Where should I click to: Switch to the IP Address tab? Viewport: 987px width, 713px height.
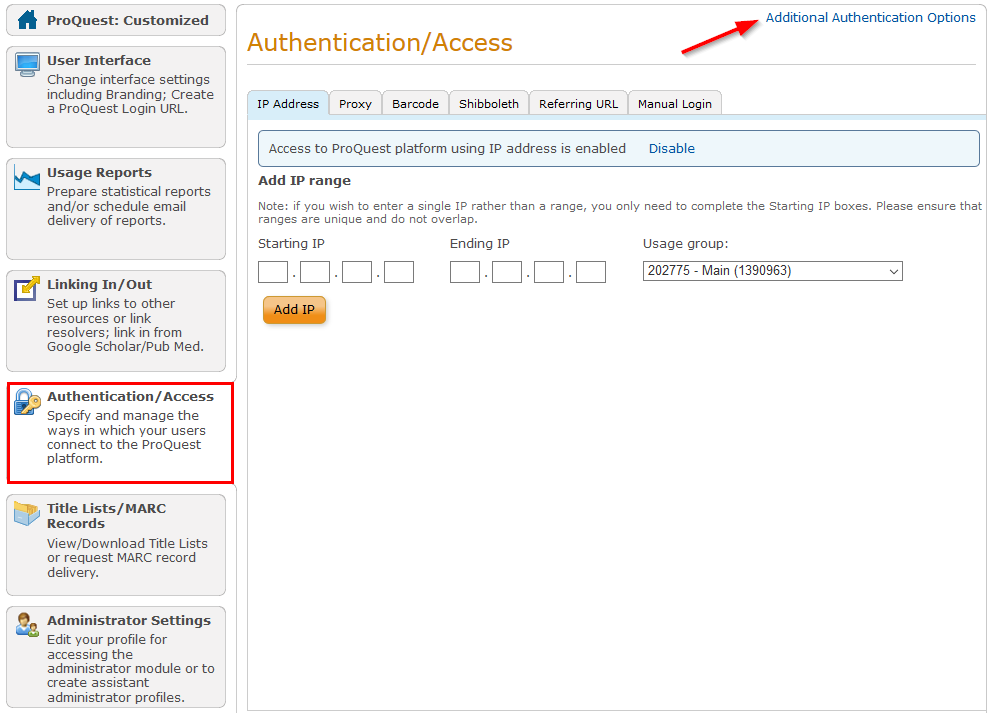287,102
